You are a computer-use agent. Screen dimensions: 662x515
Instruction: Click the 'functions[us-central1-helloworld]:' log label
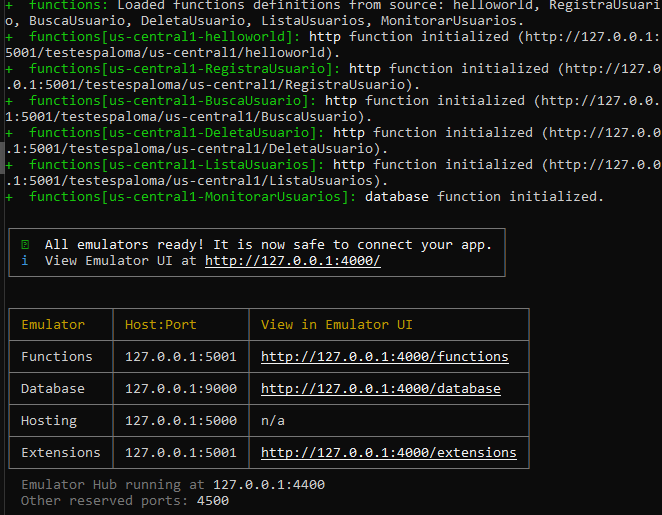(165, 37)
